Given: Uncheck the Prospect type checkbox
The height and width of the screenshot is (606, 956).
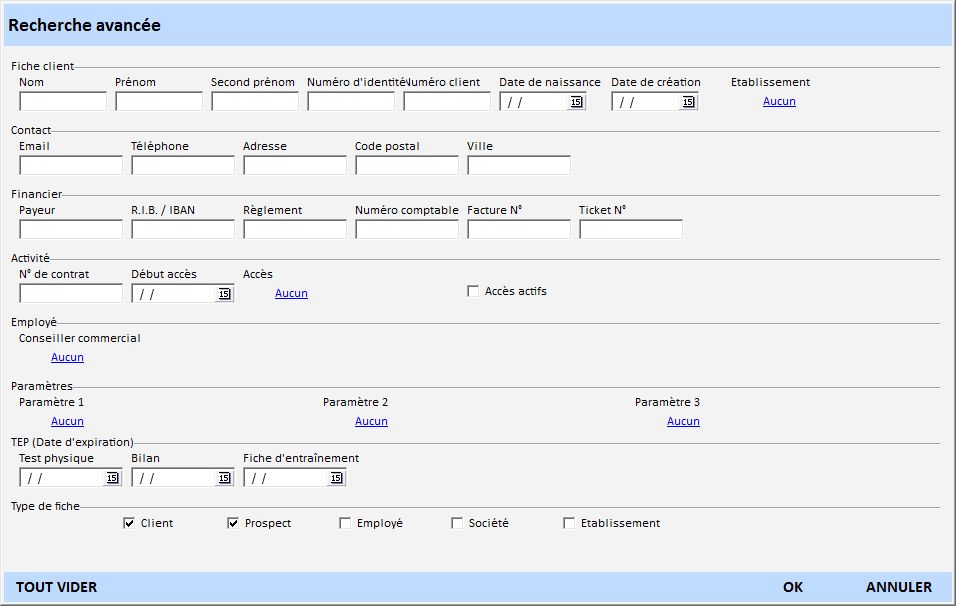Looking at the screenshot, I should click(x=233, y=523).
